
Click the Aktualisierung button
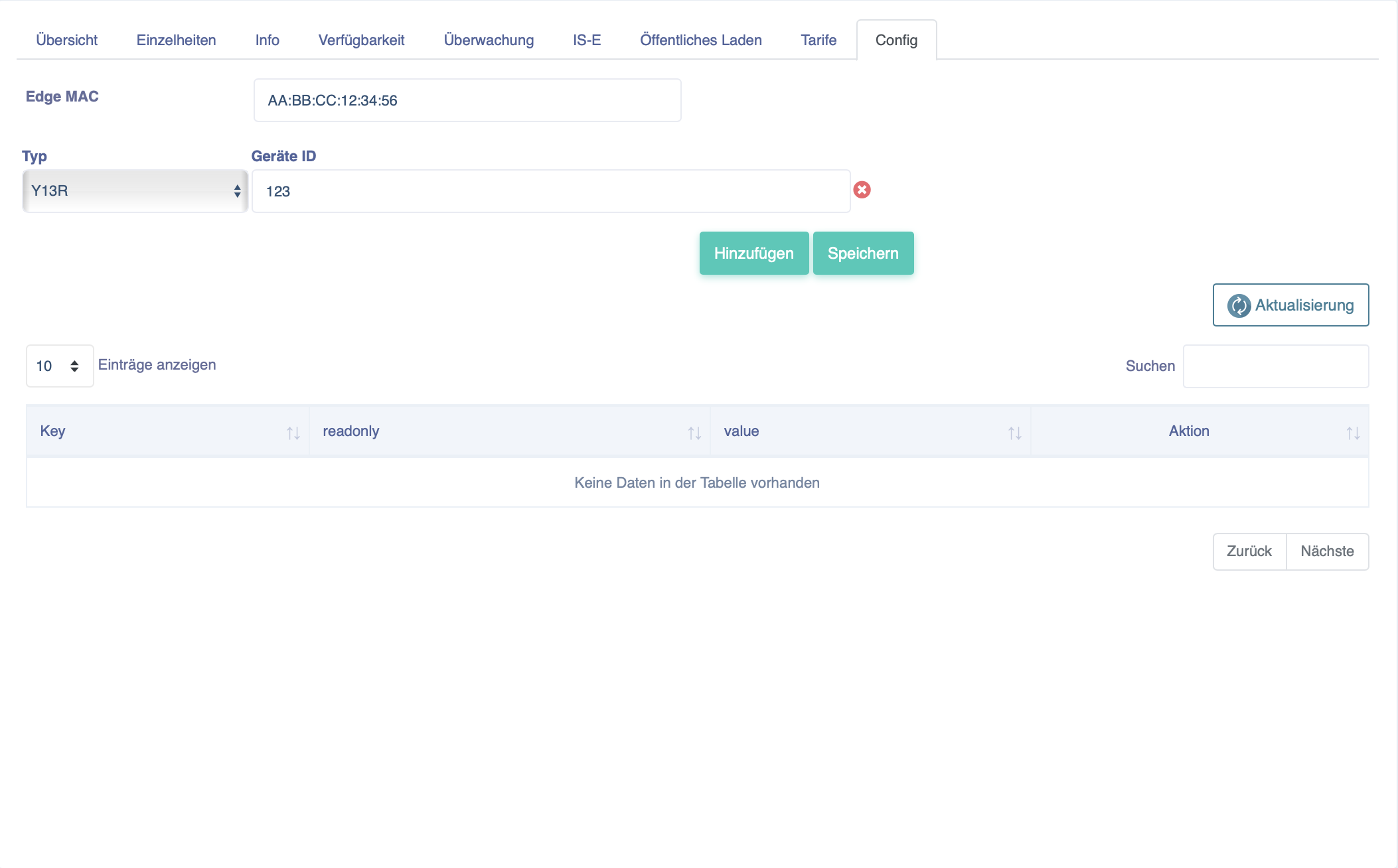pos(1290,305)
